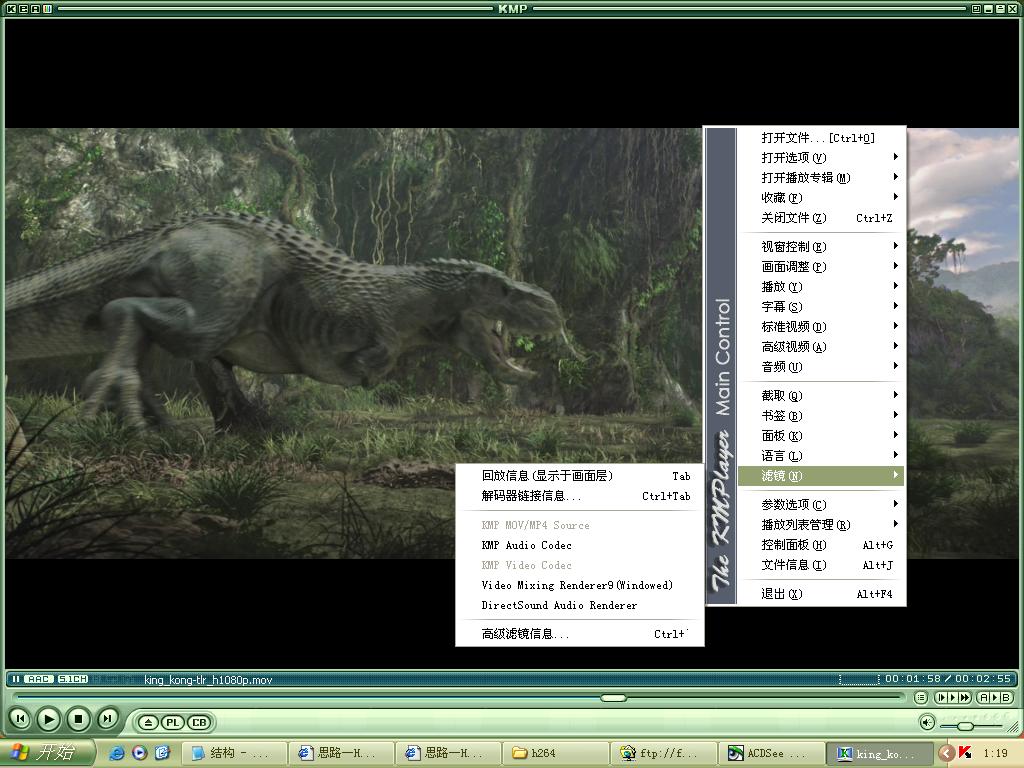1024x768 pixels.
Task: Choose 打开文件... [Ctrl+O] from the menu
Action: point(821,138)
